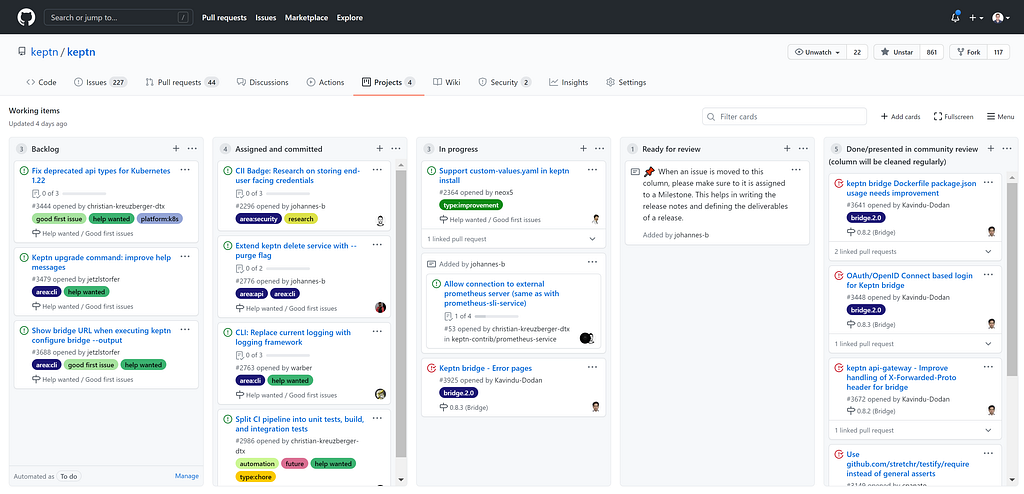Screen dimensions: 1024x494
Task: Open the Insights tab
Action: tap(568, 82)
